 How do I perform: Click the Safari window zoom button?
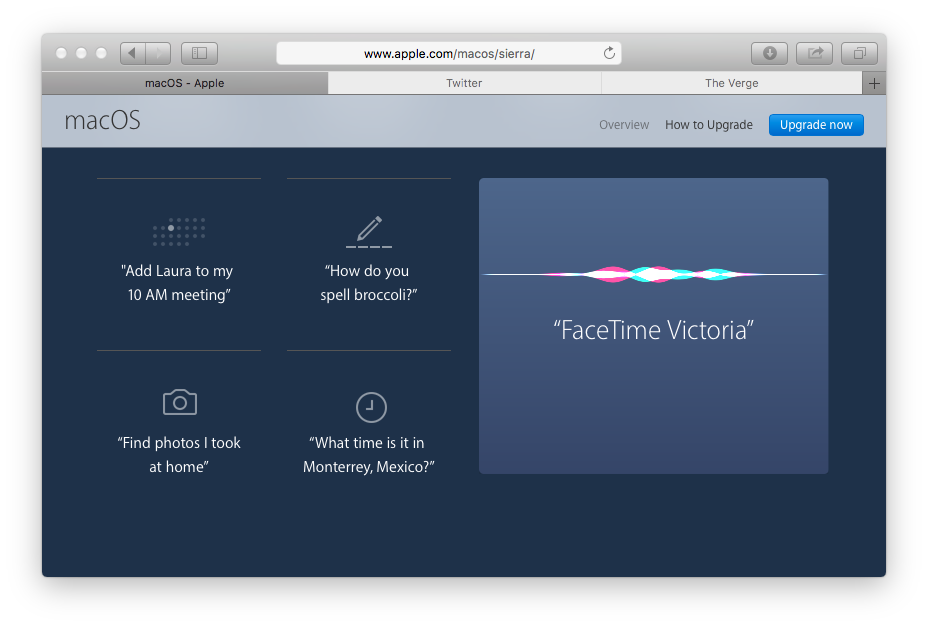101,53
